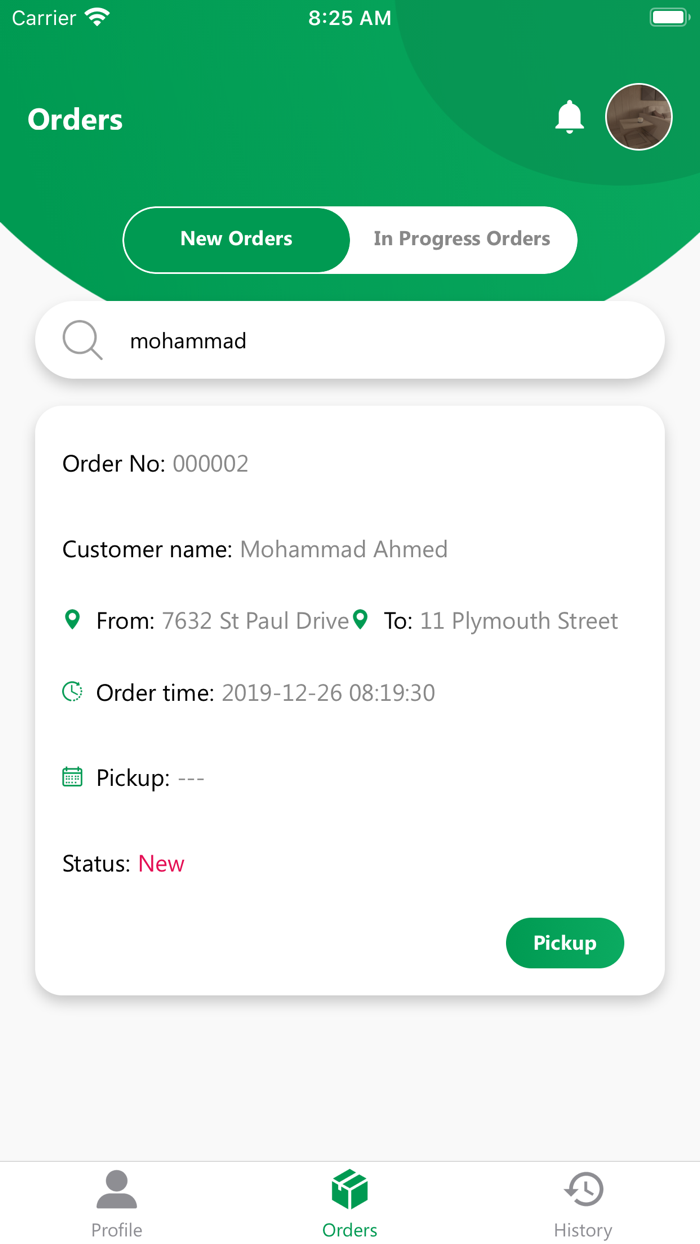Switch to In Progress Orders segment

point(462,239)
